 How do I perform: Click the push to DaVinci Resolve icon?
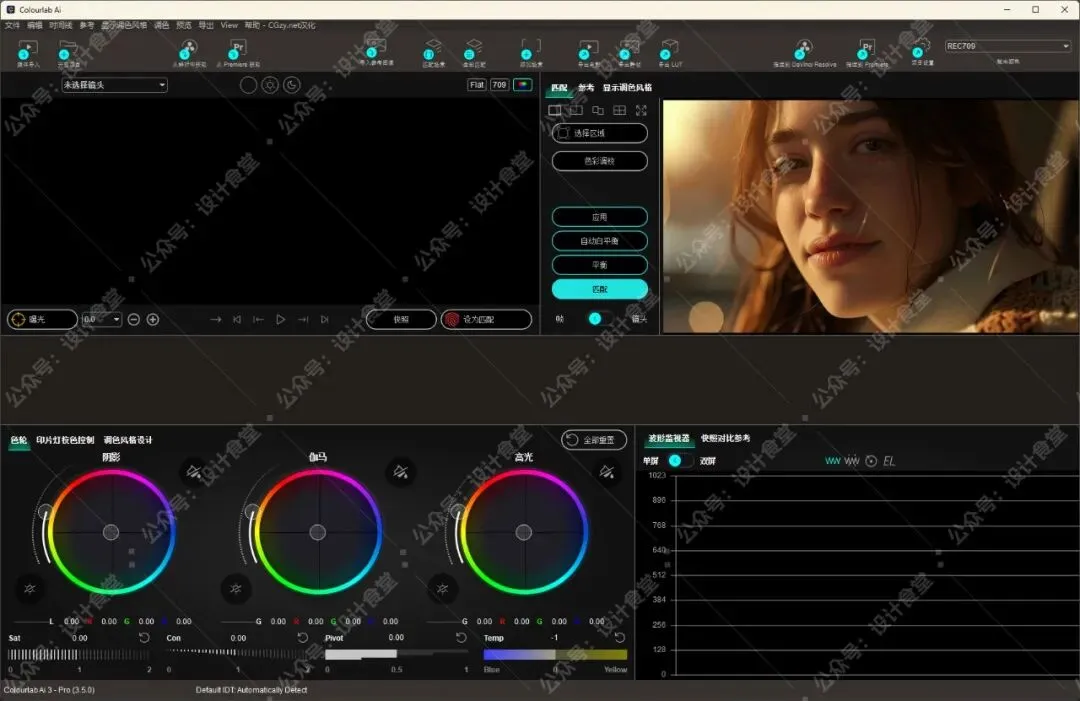[803, 51]
